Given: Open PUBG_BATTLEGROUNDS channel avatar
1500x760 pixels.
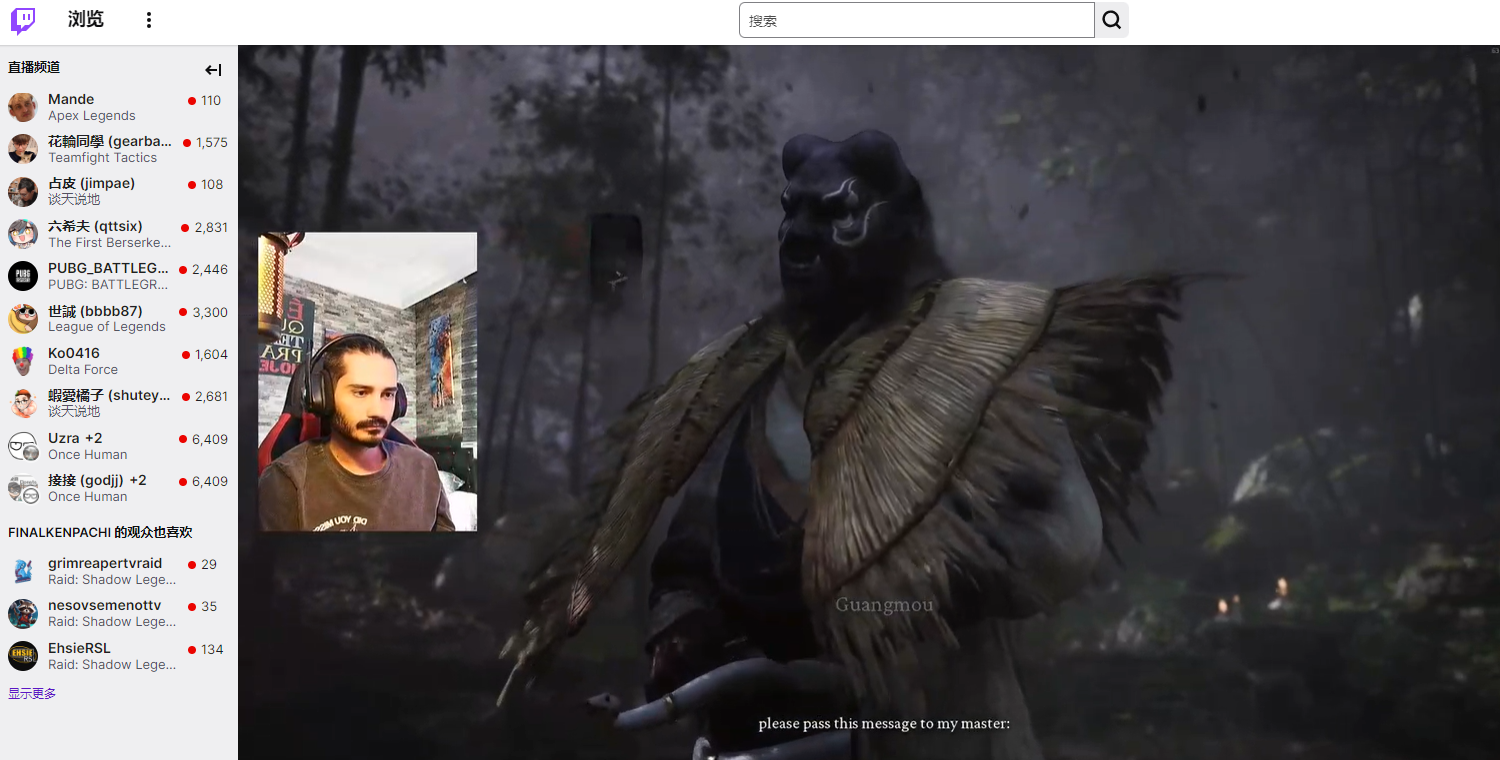Looking at the screenshot, I should 23,276.
